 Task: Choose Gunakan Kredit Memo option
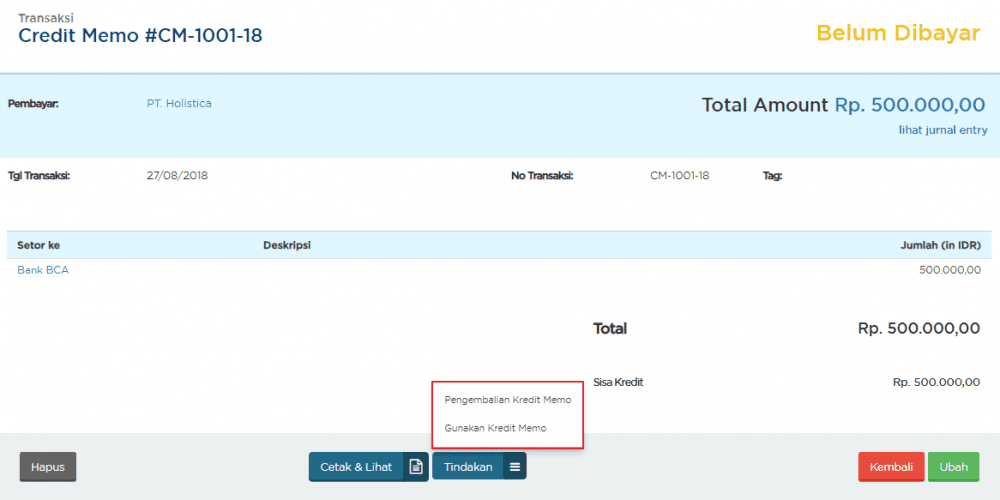[x=495, y=428]
